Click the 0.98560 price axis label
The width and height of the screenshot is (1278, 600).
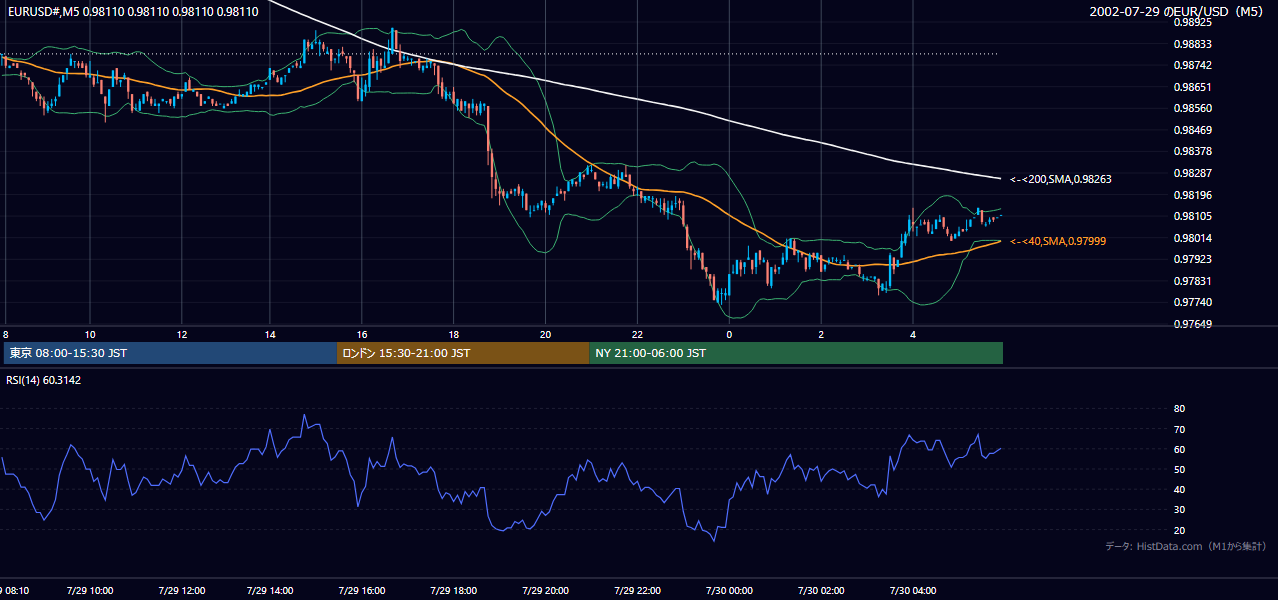coord(1192,108)
